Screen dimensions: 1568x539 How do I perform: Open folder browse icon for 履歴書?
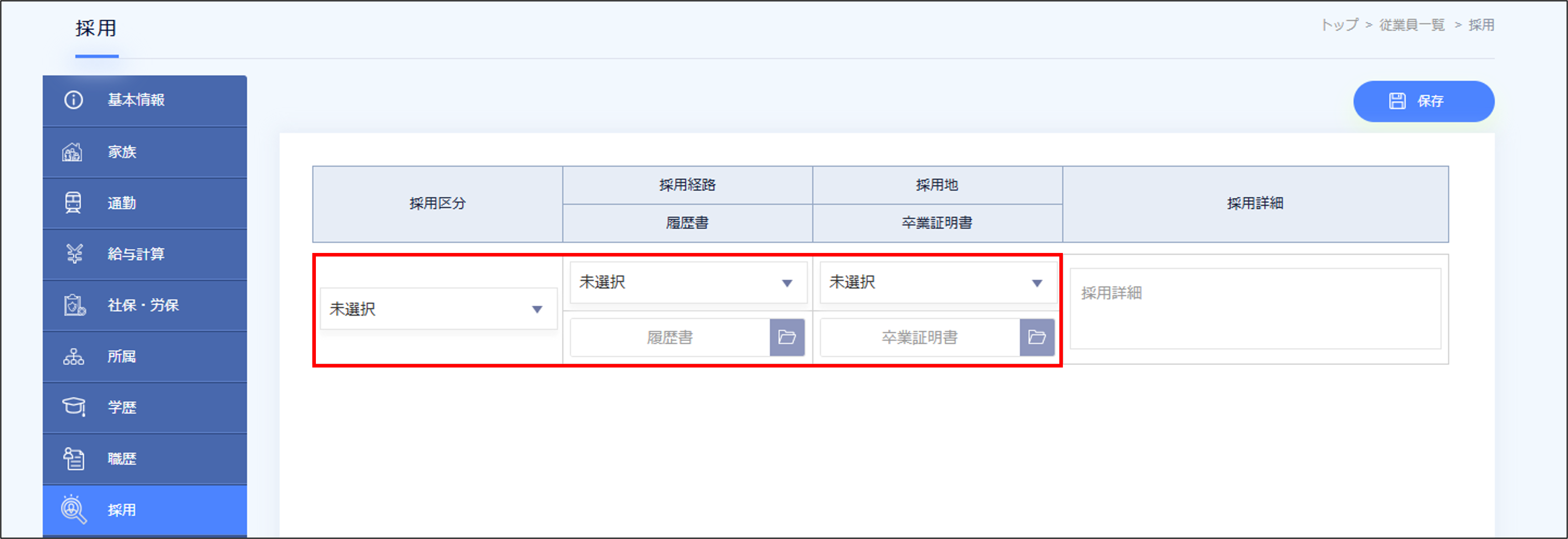click(x=787, y=337)
